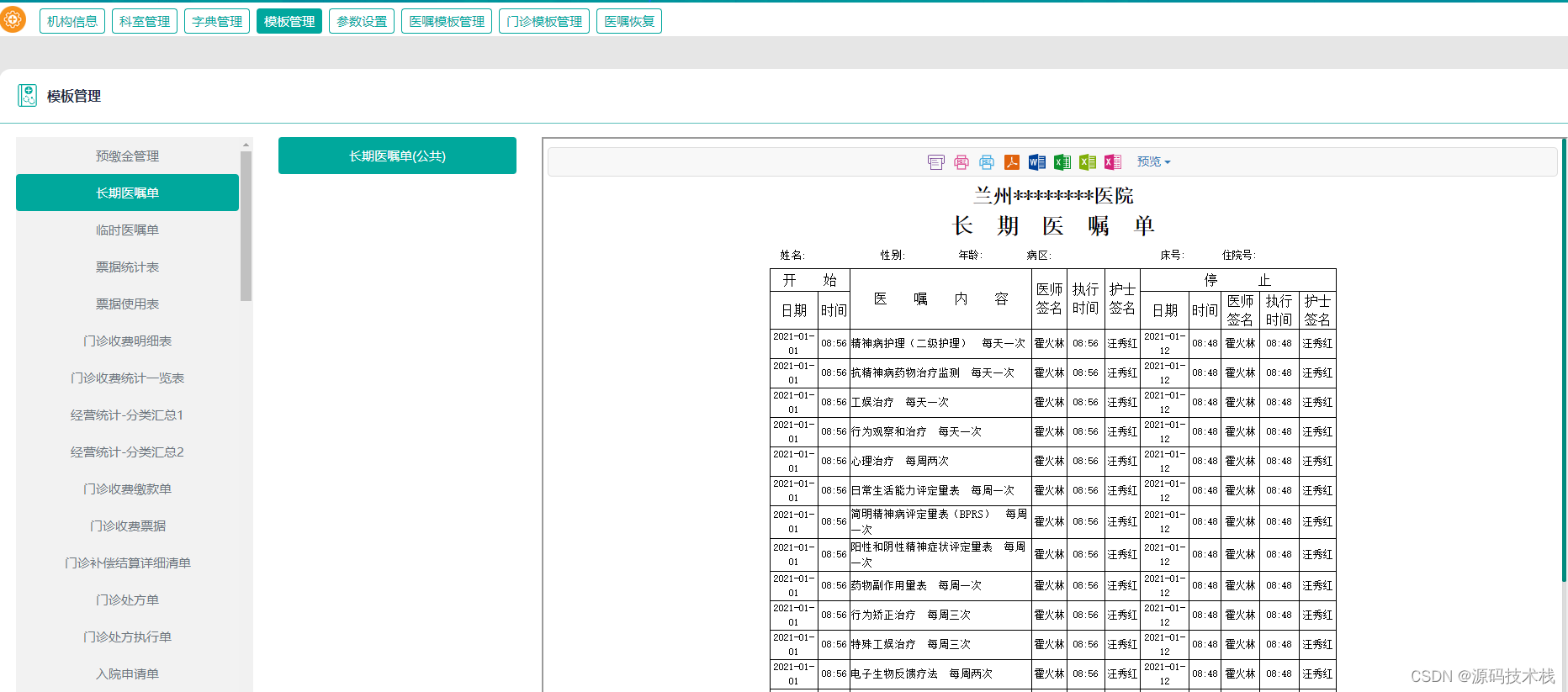Image resolution: width=1568 pixels, height=692 pixels.
Task: Click the blue PDF print icon
Action: [987, 161]
